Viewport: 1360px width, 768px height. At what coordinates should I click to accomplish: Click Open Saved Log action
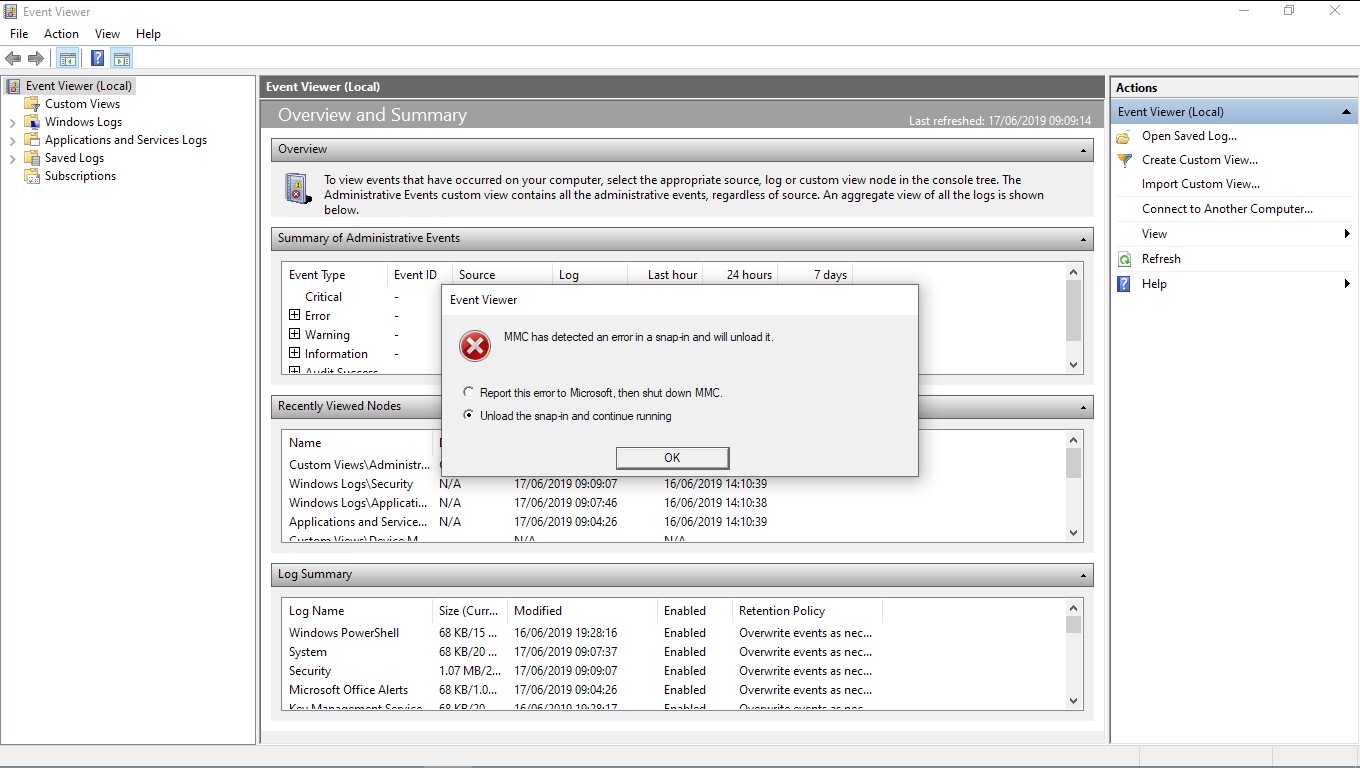[x=1189, y=136]
